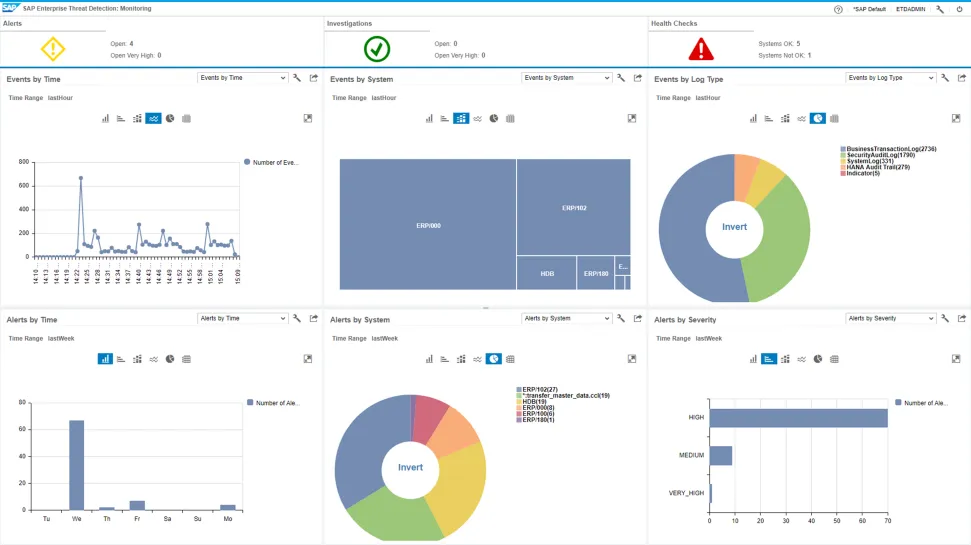
Task: Switch Events by Time to pie chart
Action: click(170, 118)
